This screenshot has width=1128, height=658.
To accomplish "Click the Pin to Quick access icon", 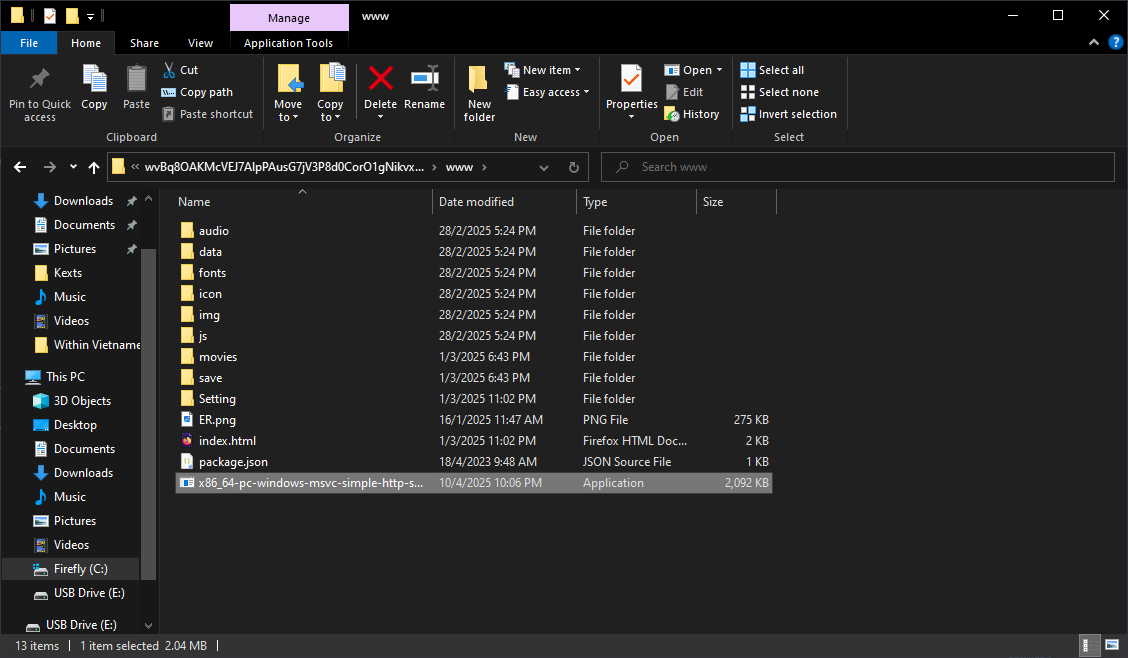I will 40,80.
